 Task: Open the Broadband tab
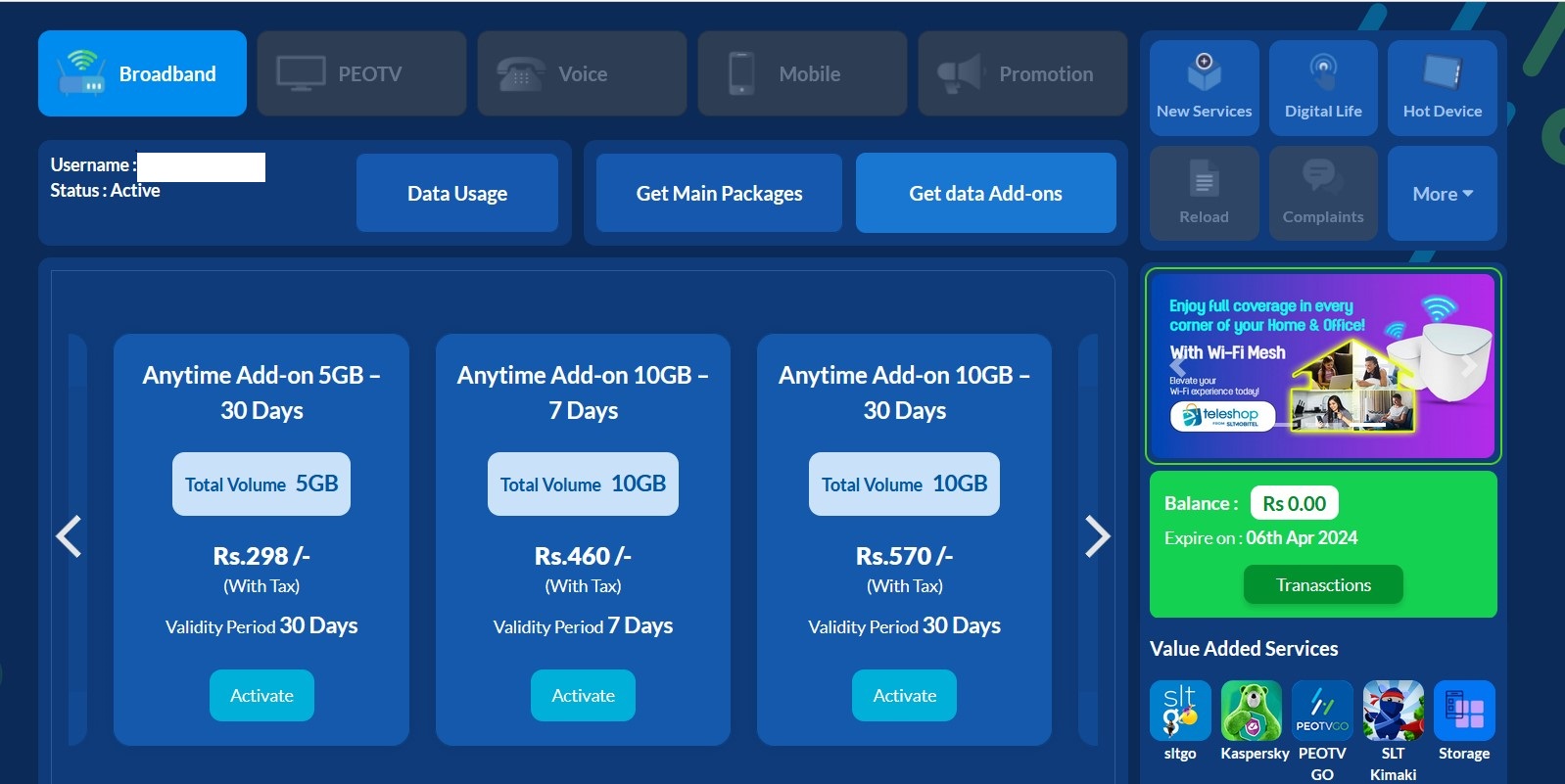(x=142, y=73)
